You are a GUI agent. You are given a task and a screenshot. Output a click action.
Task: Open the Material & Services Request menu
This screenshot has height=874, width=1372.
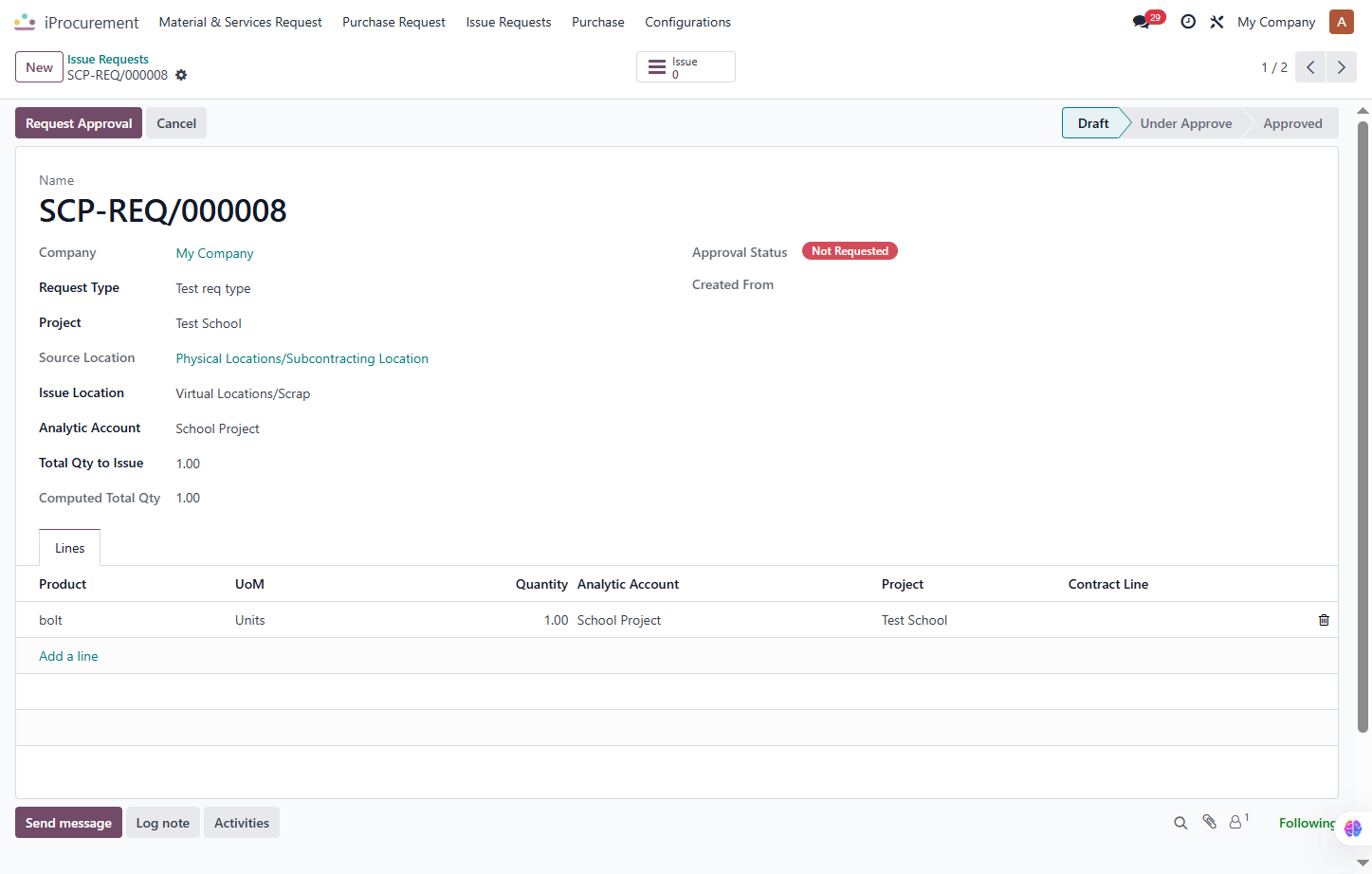pos(241,22)
